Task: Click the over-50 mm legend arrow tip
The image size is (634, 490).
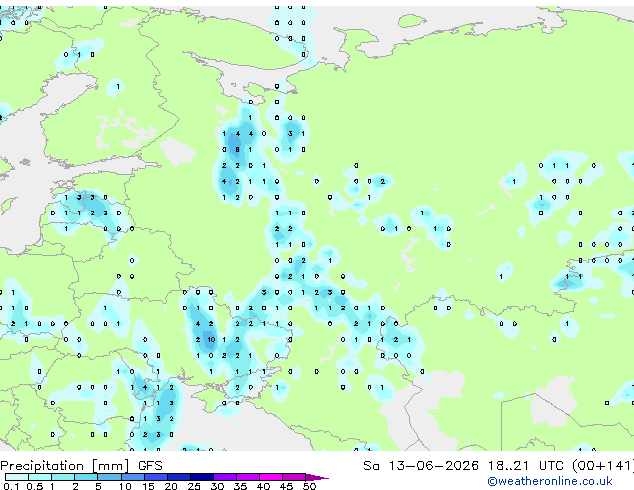Action: tap(317, 477)
